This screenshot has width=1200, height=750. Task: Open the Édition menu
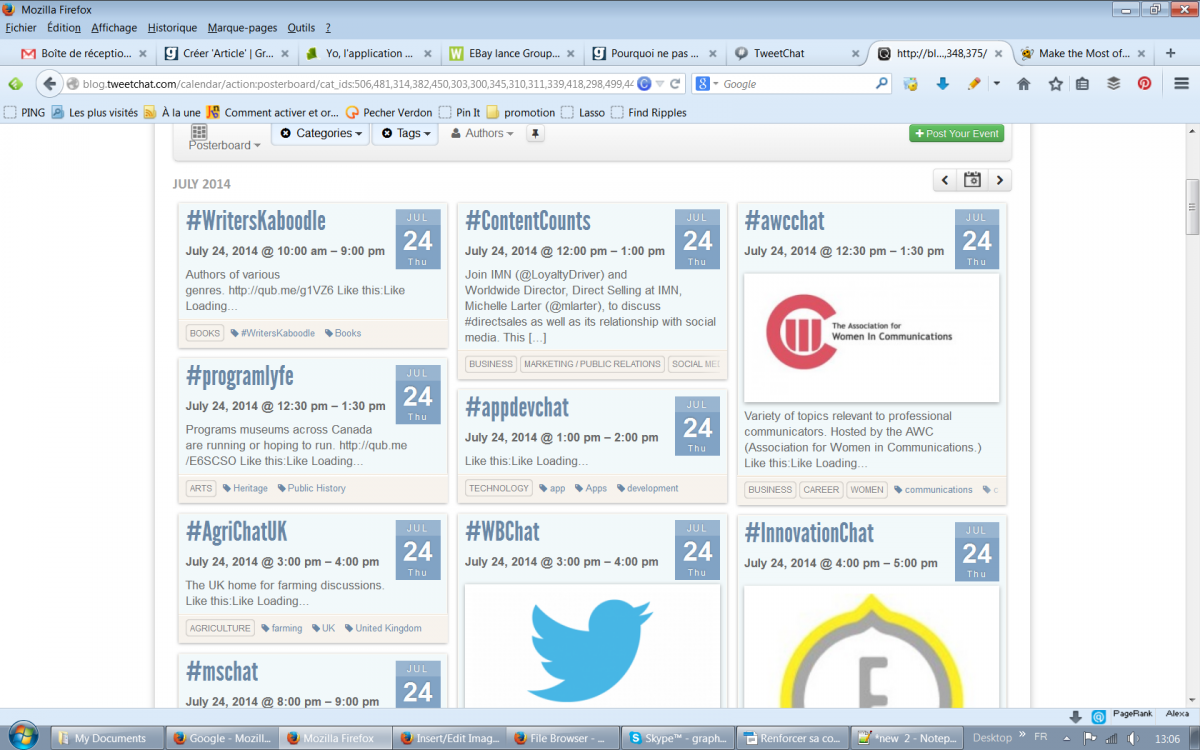click(63, 28)
